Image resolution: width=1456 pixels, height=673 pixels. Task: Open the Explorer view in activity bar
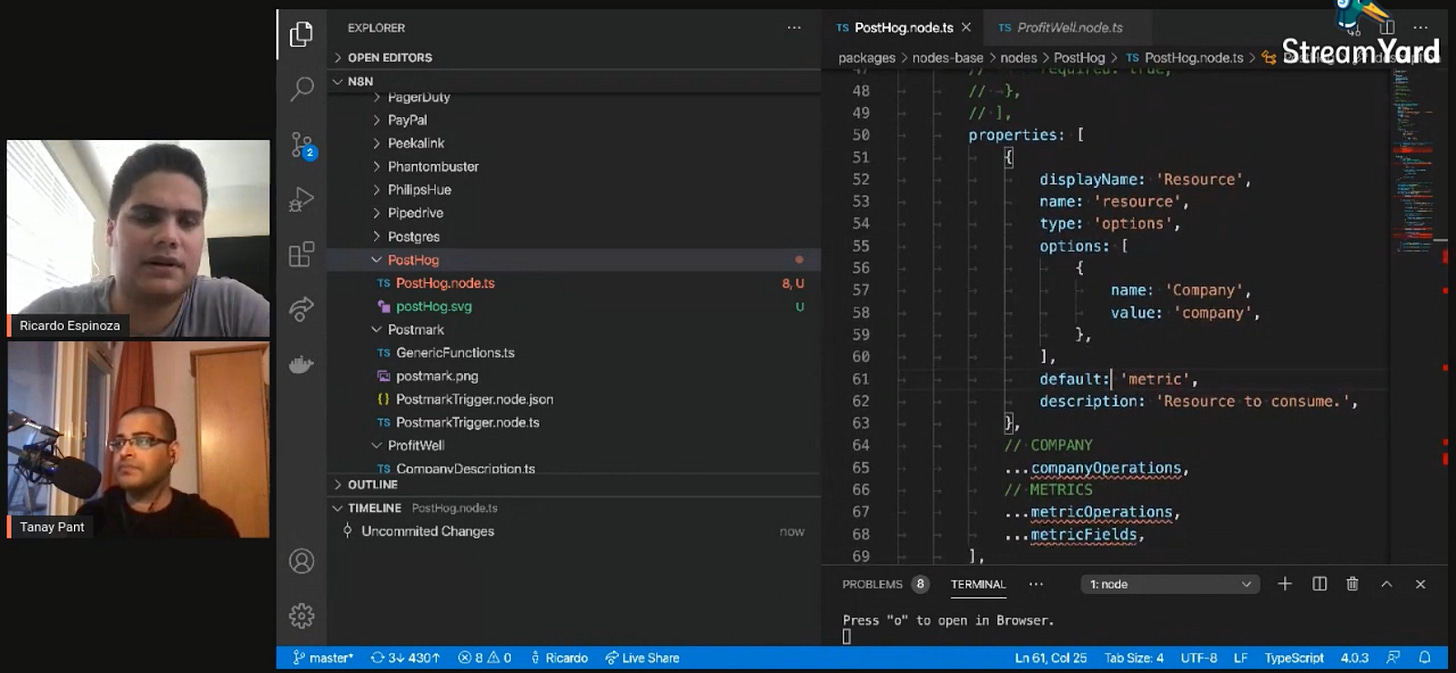coord(301,35)
